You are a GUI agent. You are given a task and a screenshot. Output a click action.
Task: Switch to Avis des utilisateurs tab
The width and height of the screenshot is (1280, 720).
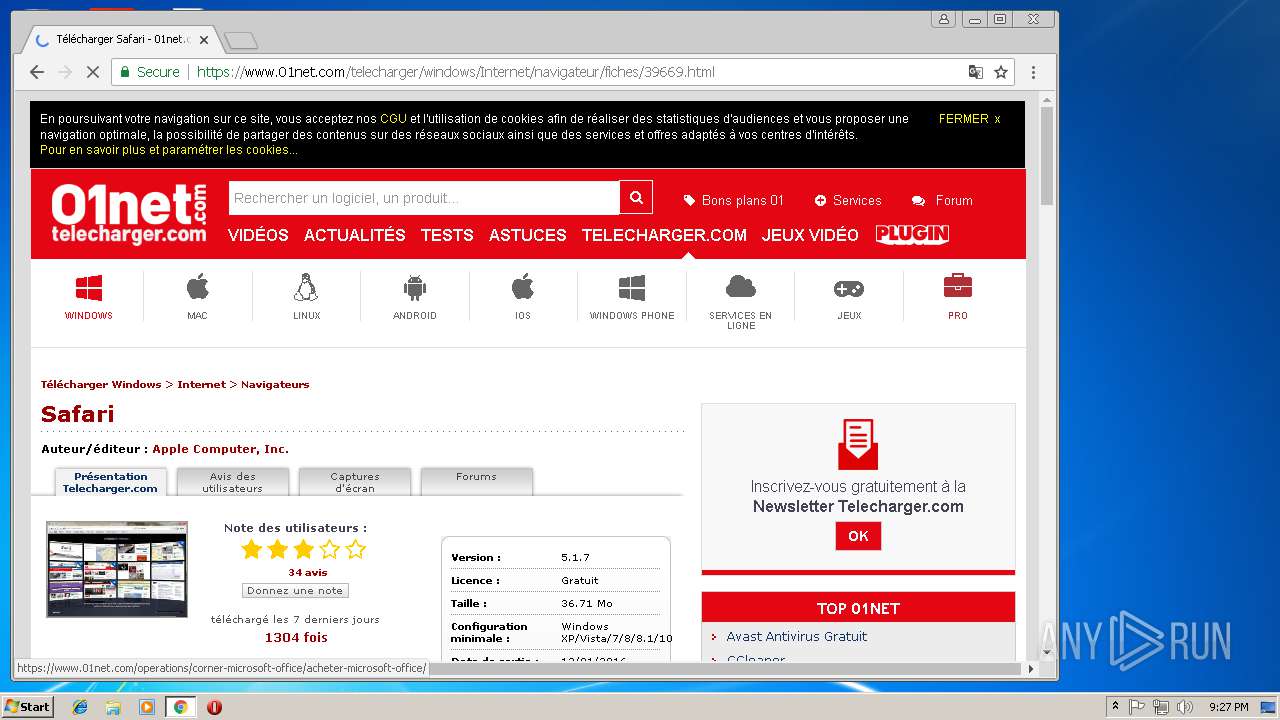(x=233, y=482)
